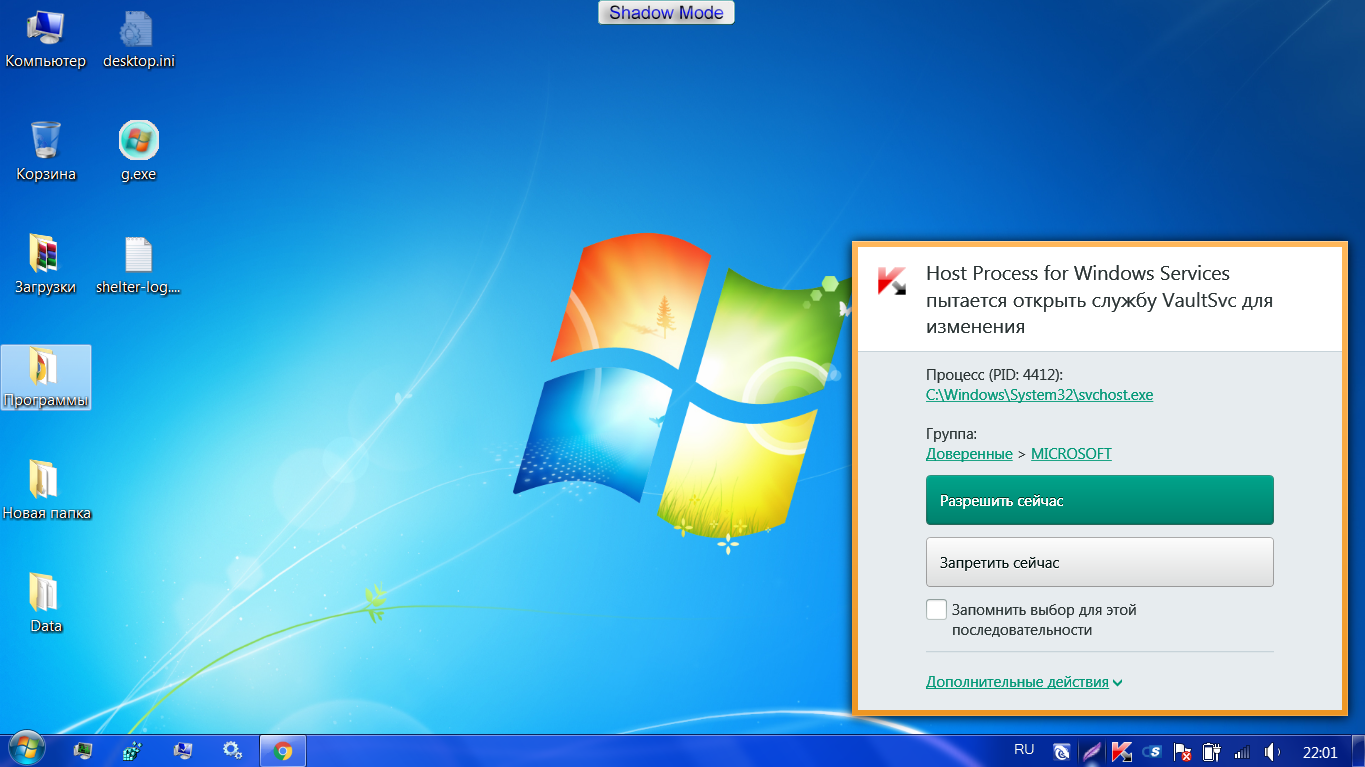
Task: Open the volume speaker tray icon
Action: tap(1272, 751)
